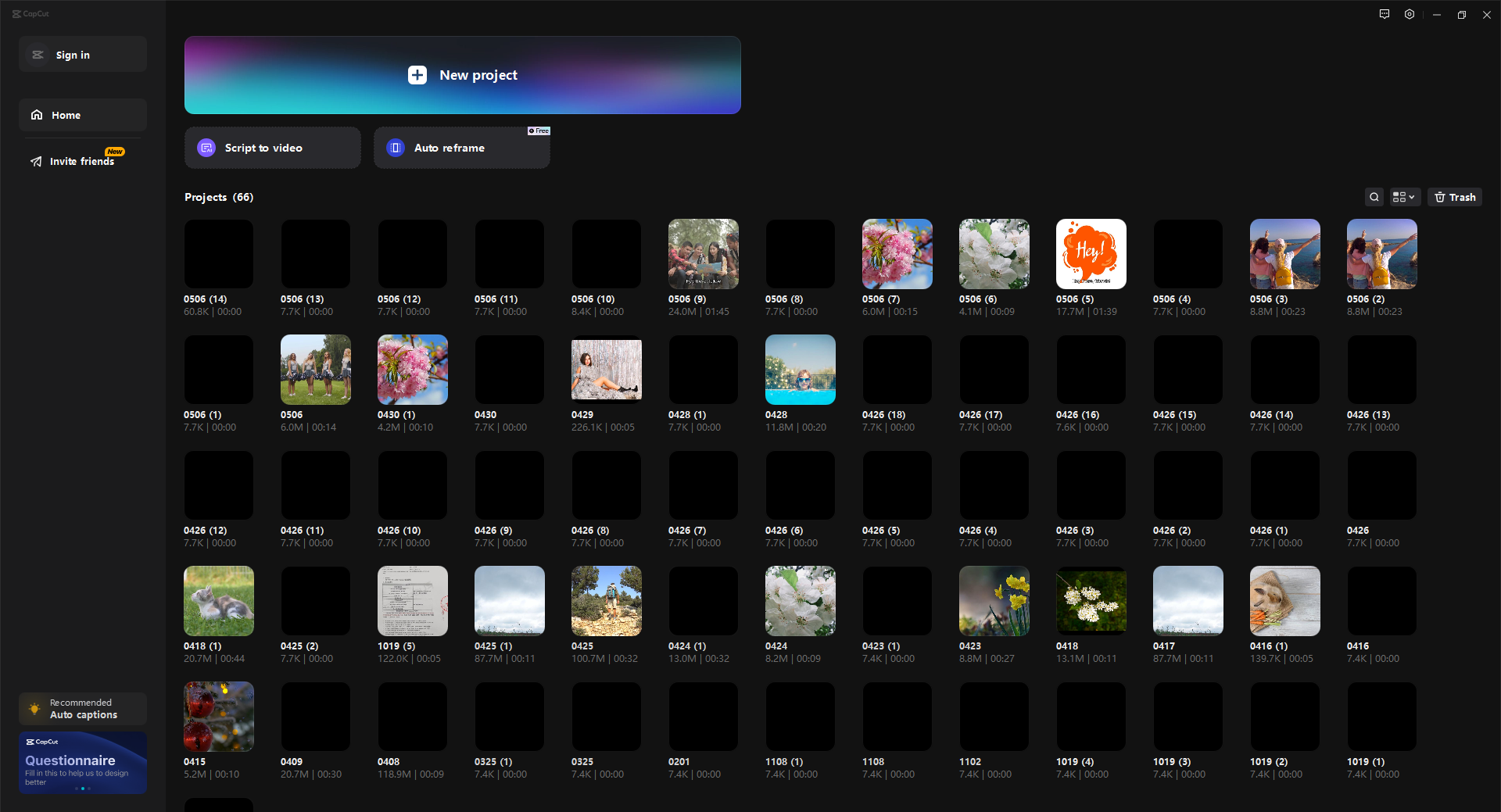Image resolution: width=1501 pixels, height=812 pixels.
Task: Select project name 0325 (1)
Action: (493, 762)
